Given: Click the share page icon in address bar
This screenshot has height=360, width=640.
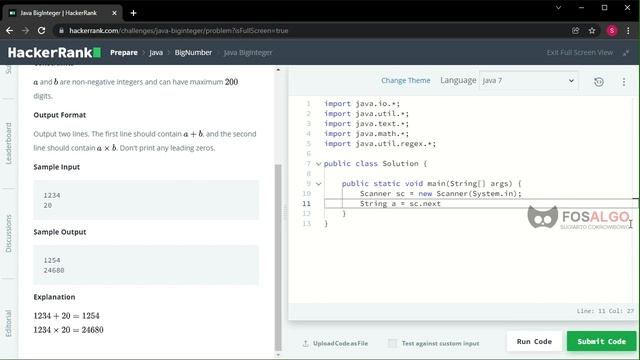Looking at the screenshot, I should [576, 31].
